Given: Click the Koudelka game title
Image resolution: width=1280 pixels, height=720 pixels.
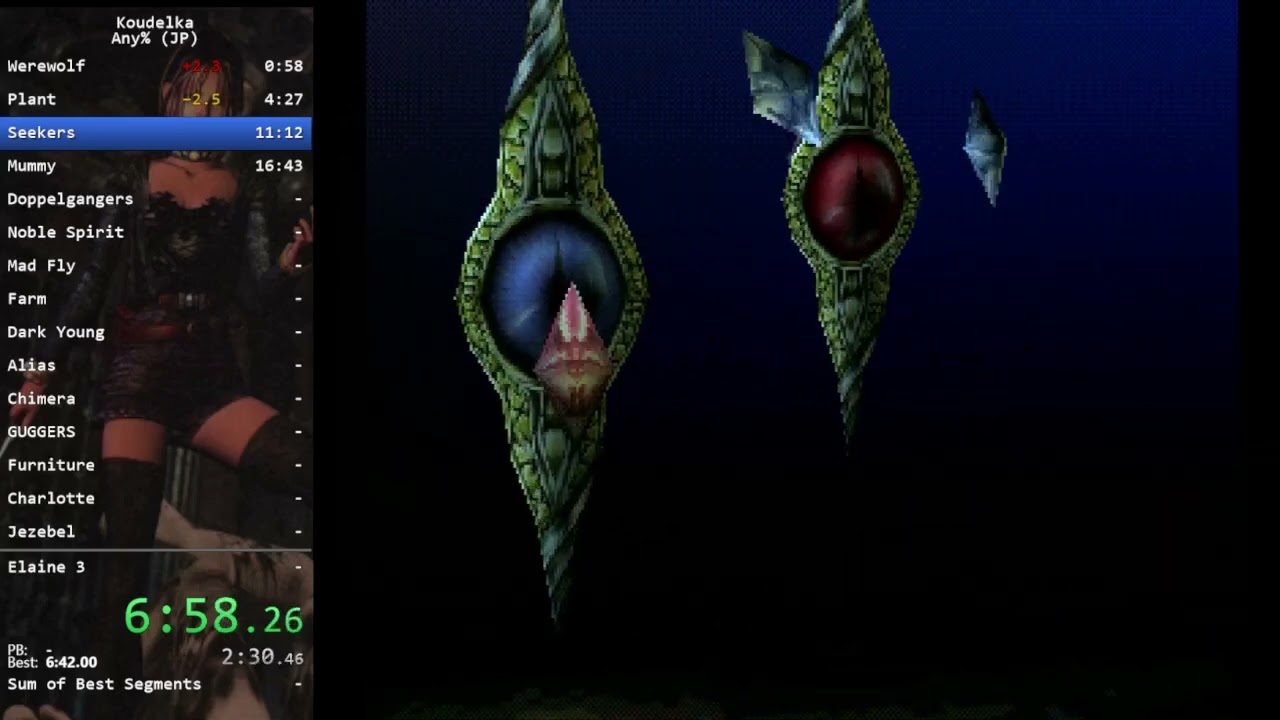Looking at the screenshot, I should click(x=155, y=22).
